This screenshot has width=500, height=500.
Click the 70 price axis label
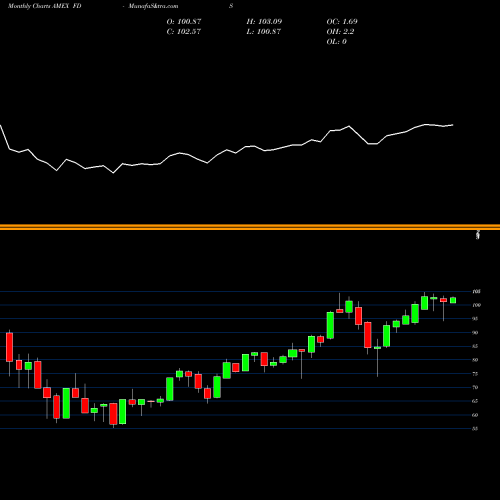click(475, 387)
